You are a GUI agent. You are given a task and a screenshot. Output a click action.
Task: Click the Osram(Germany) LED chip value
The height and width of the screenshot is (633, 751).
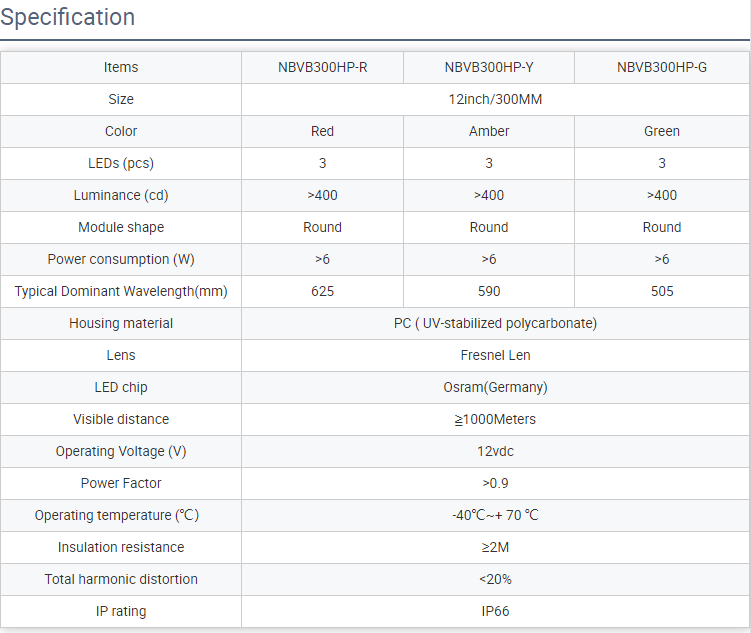click(495, 387)
